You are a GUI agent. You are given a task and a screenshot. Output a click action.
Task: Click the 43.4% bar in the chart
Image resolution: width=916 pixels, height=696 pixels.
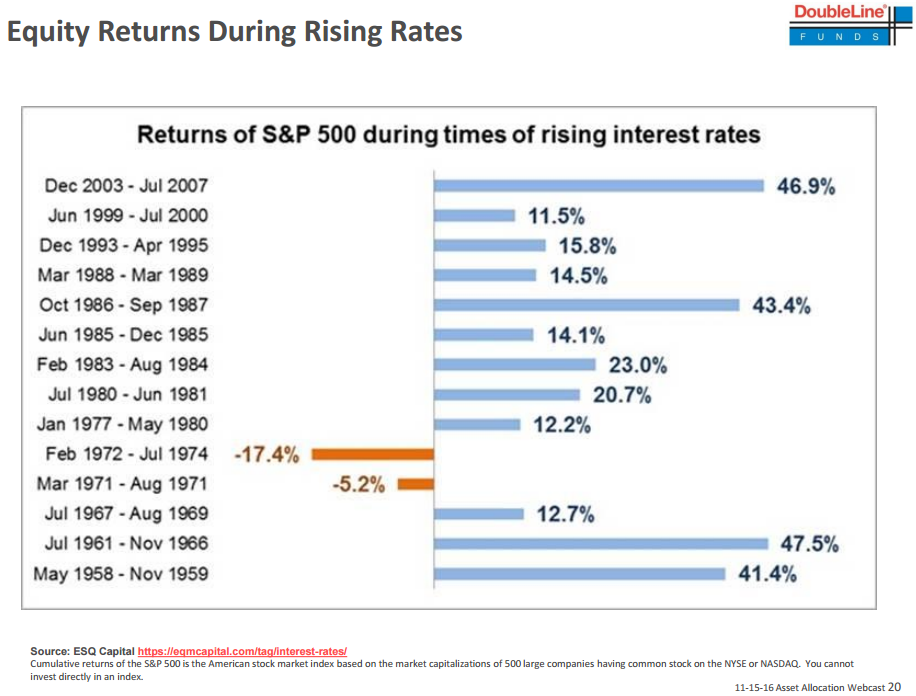coord(586,305)
